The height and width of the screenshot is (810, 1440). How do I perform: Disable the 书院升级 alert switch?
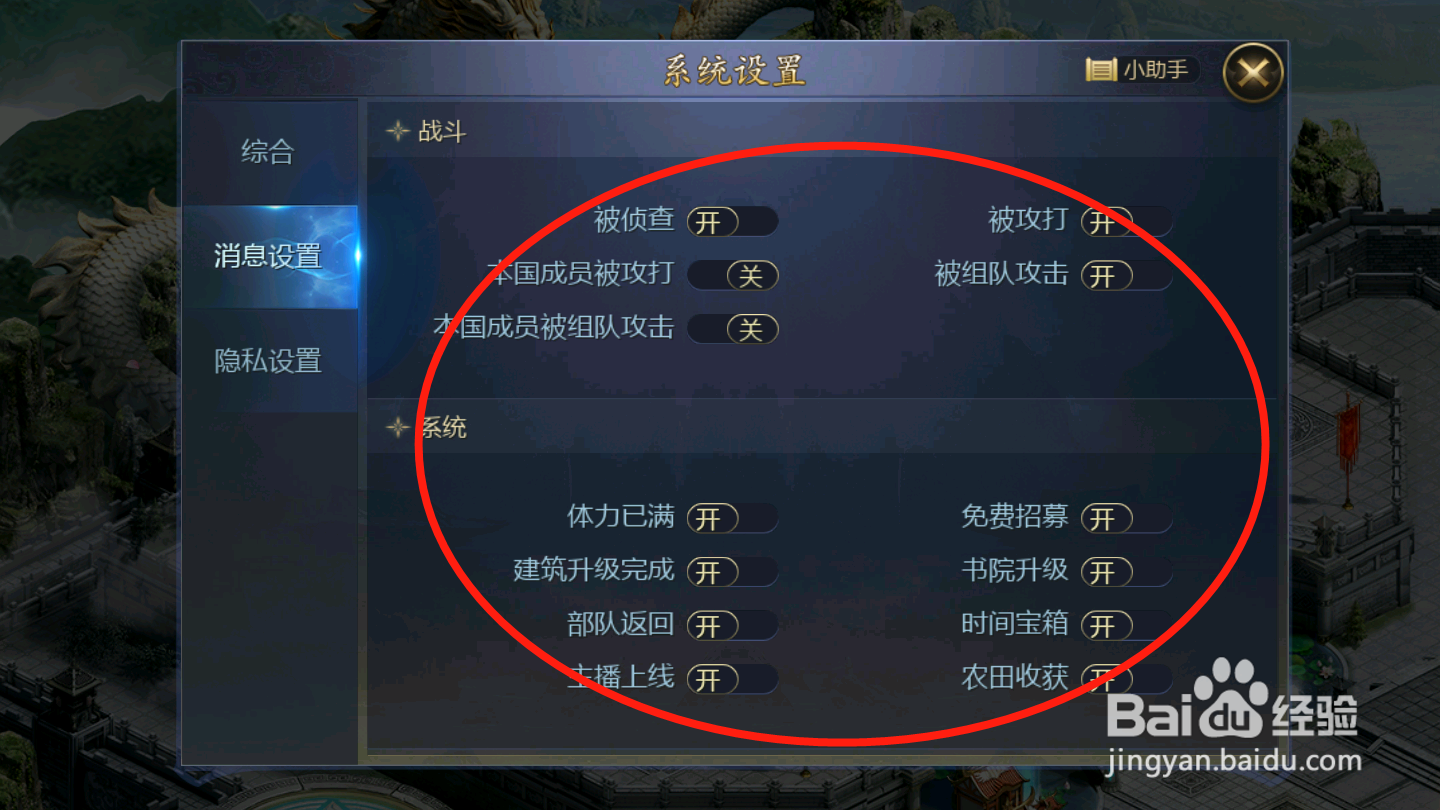click(x=1126, y=572)
